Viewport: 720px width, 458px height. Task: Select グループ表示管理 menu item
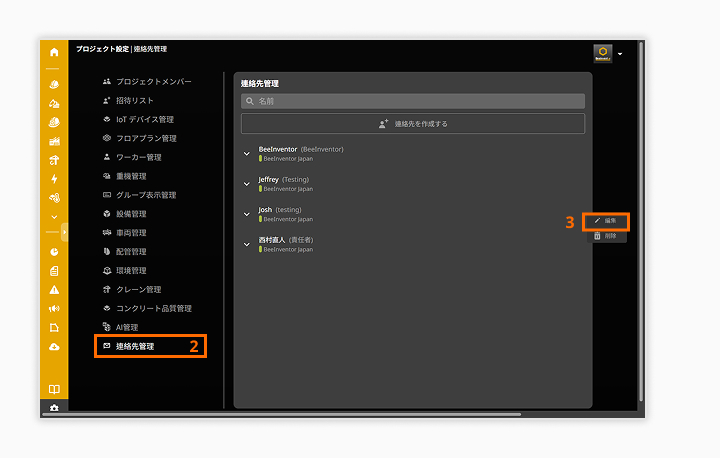pos(140,195)
